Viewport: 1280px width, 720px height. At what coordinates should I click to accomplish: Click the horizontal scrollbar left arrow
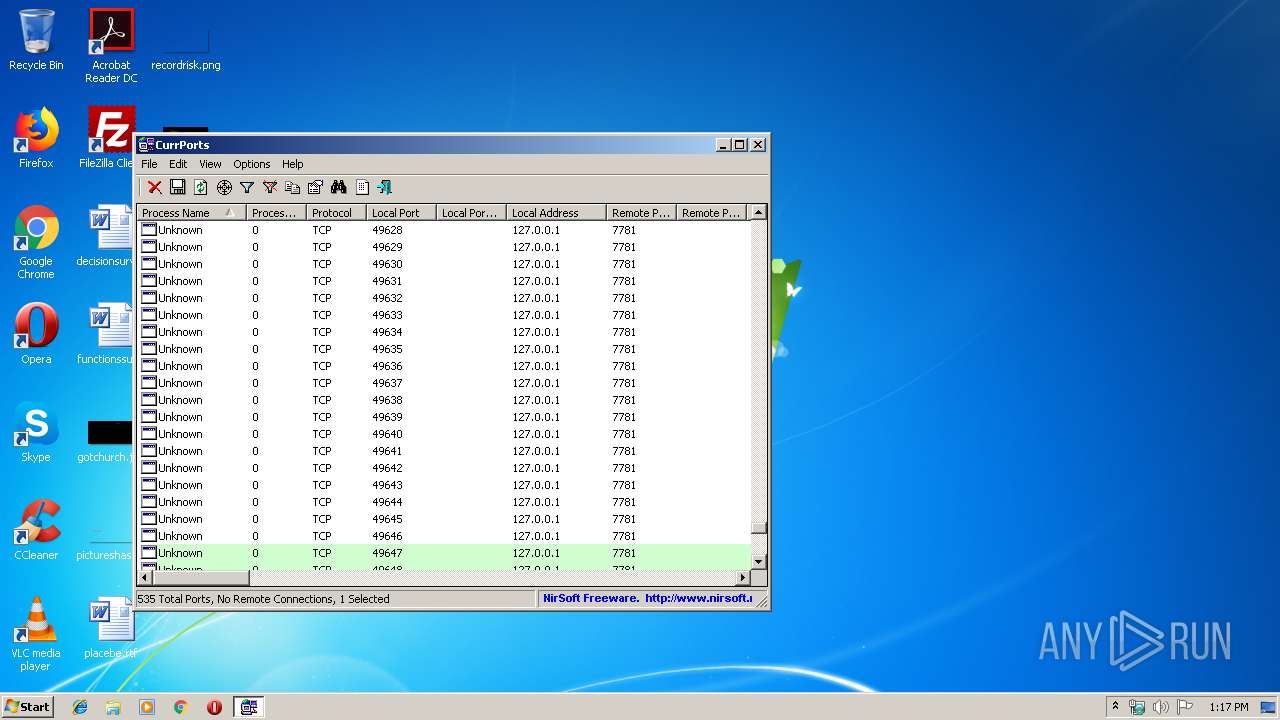[144, 578]
